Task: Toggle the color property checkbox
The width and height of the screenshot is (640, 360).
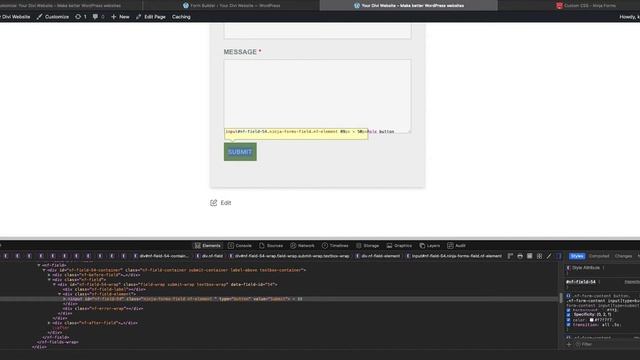Action: pyautogui.click(x=568, y=320)
